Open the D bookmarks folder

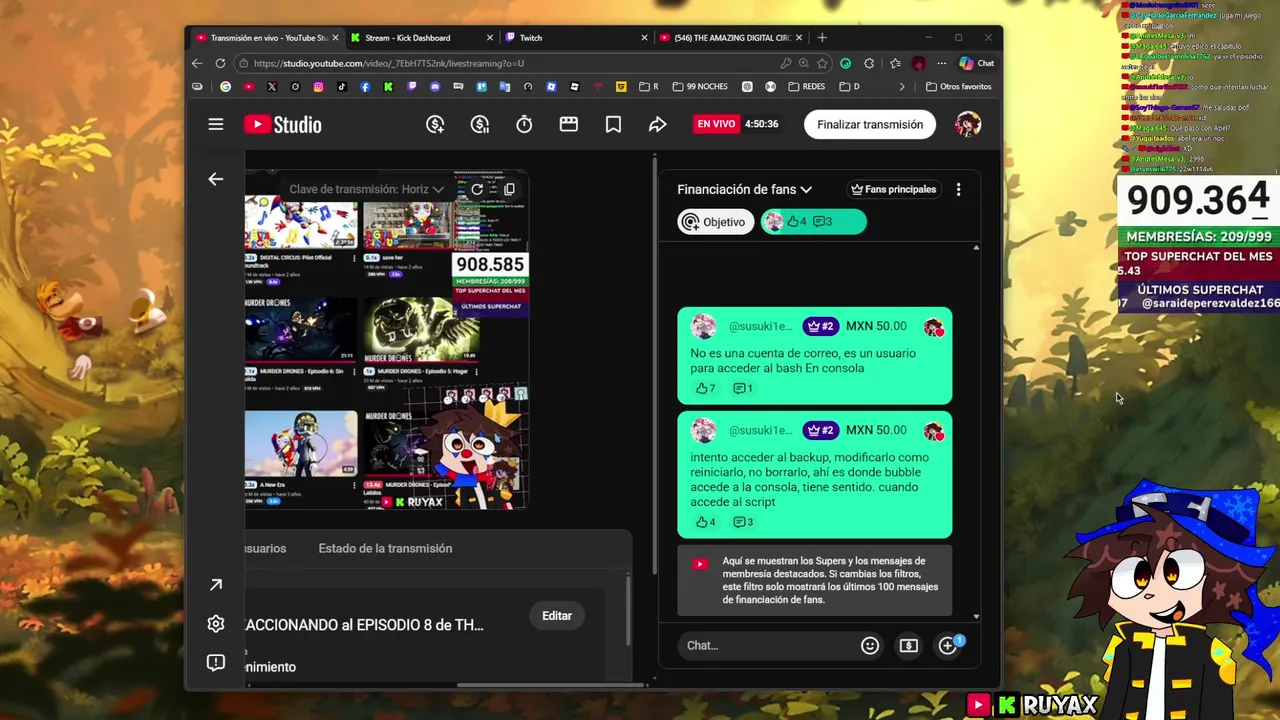pyautogui.click(x=850, y=87)
